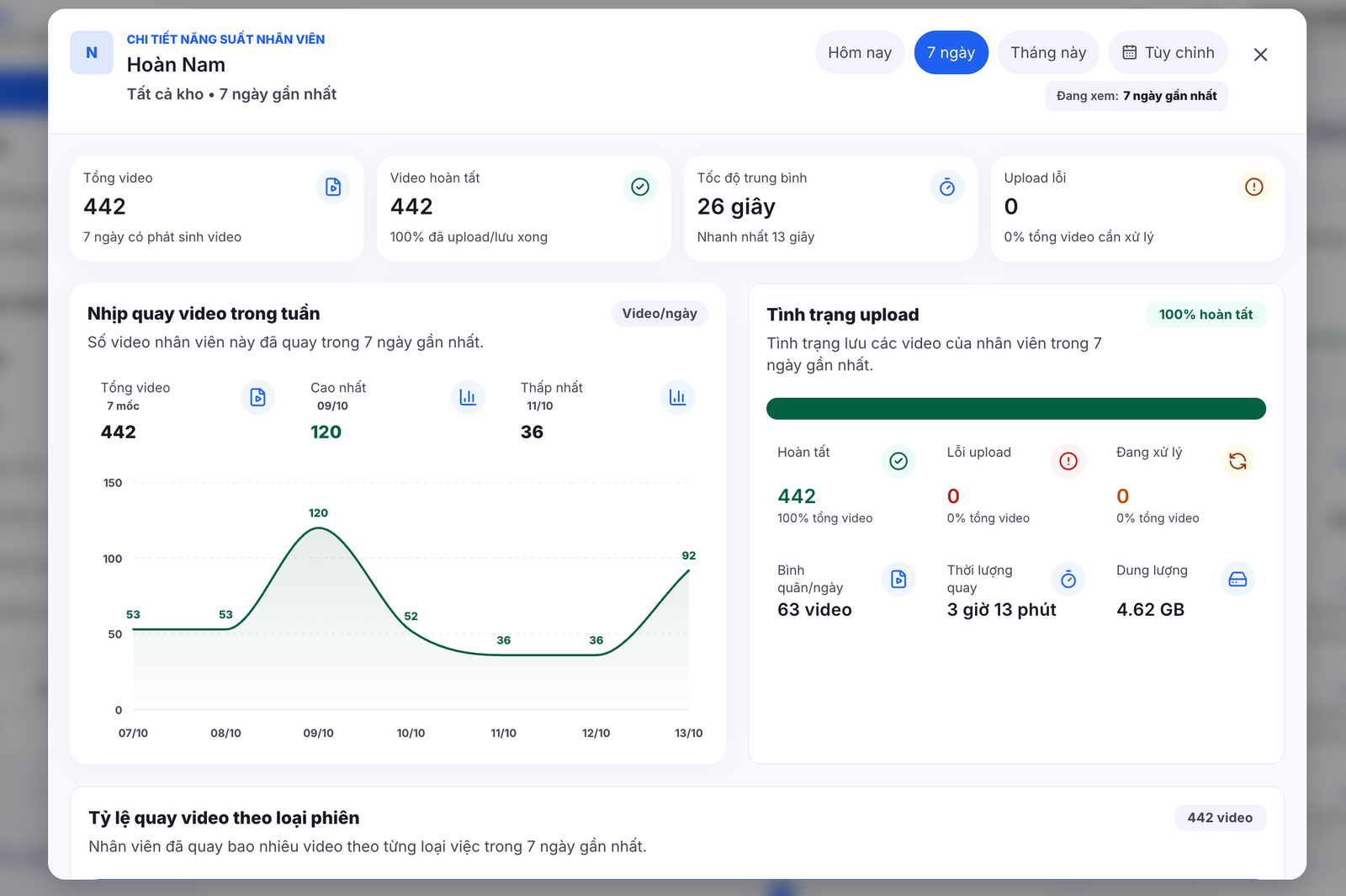Switch to the Tháng này period
Image resolution: width=1346 pixels, height=896 pixels.
pyautogui.click(x=1048, y=52)
